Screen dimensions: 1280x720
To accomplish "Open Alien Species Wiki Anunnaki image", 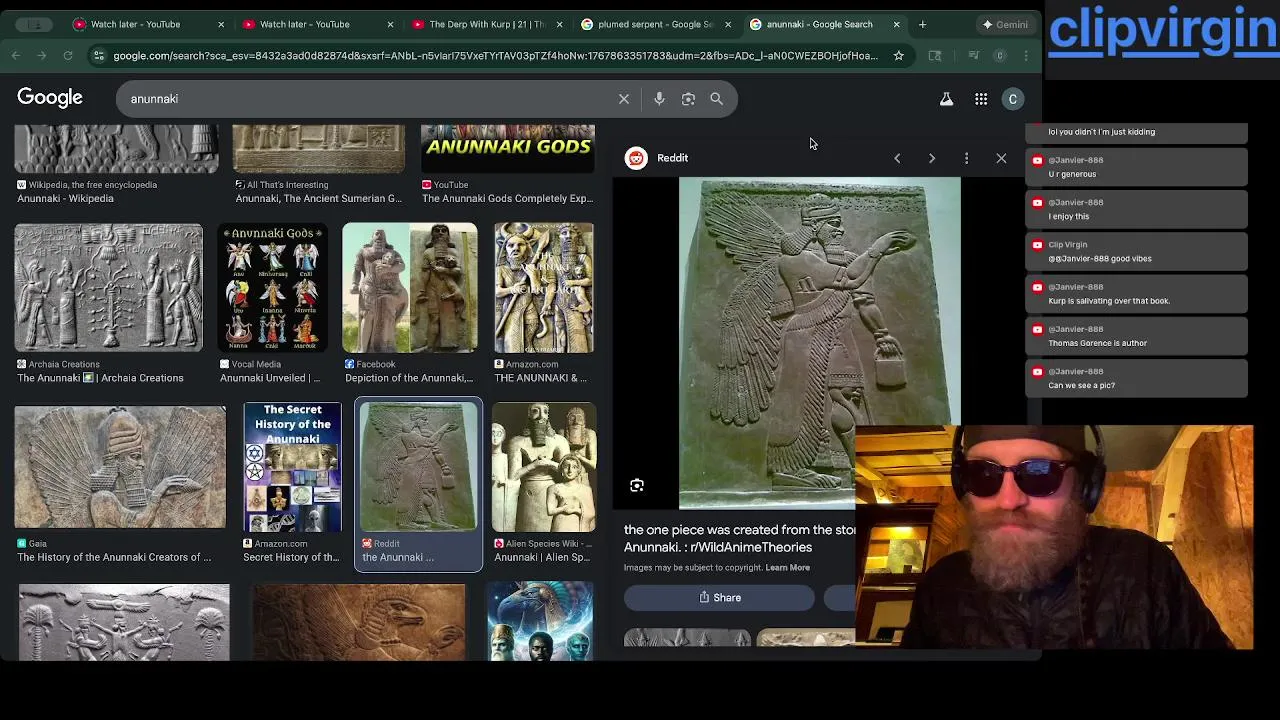I will [x=543, y=467].
